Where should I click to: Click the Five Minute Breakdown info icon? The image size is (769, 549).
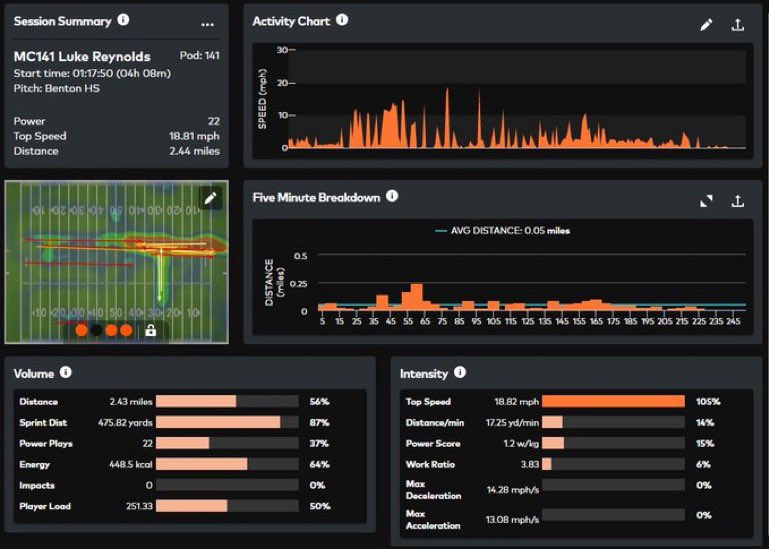[392, 196]
